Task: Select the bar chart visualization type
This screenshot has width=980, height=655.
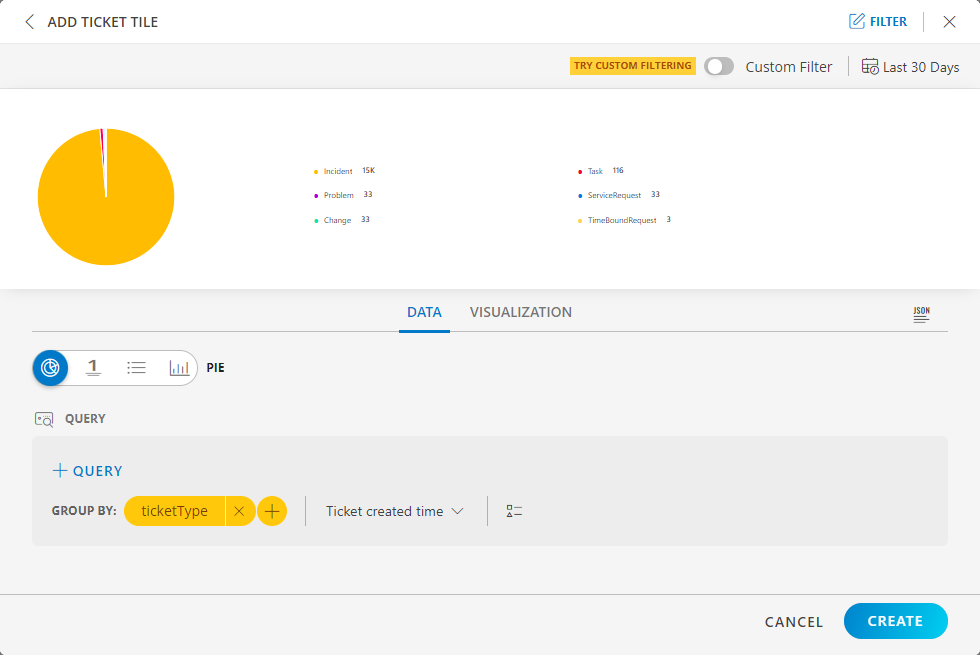Action: tap(179, 368)
